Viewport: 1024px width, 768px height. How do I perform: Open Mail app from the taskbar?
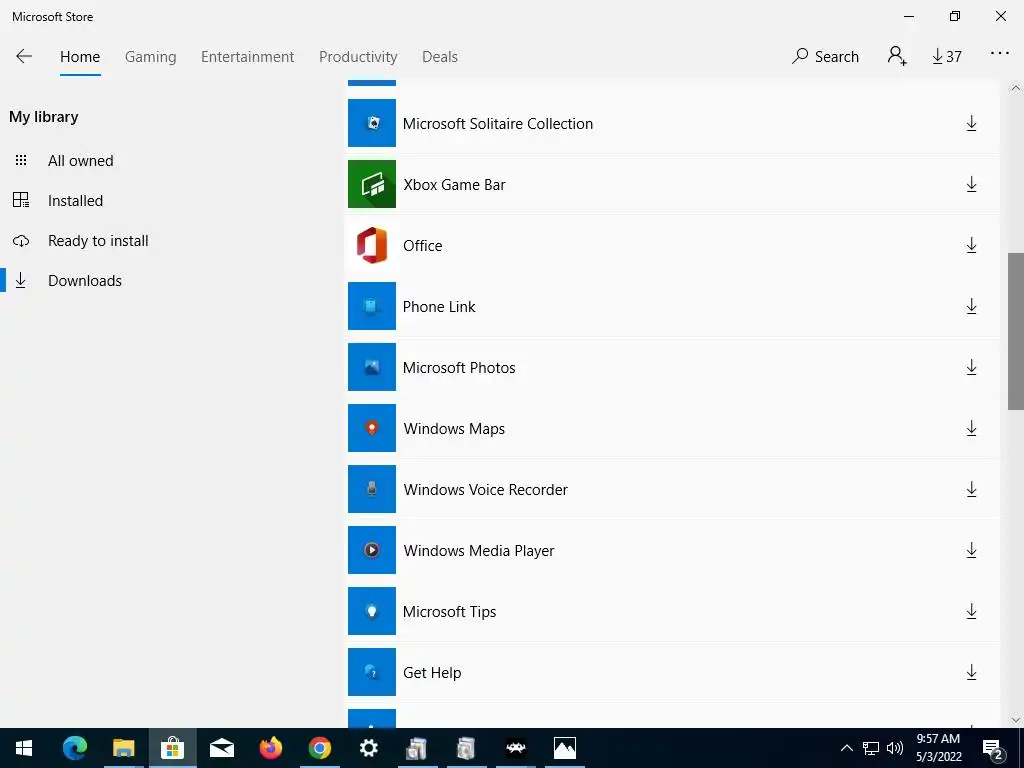tap(221, 748)
